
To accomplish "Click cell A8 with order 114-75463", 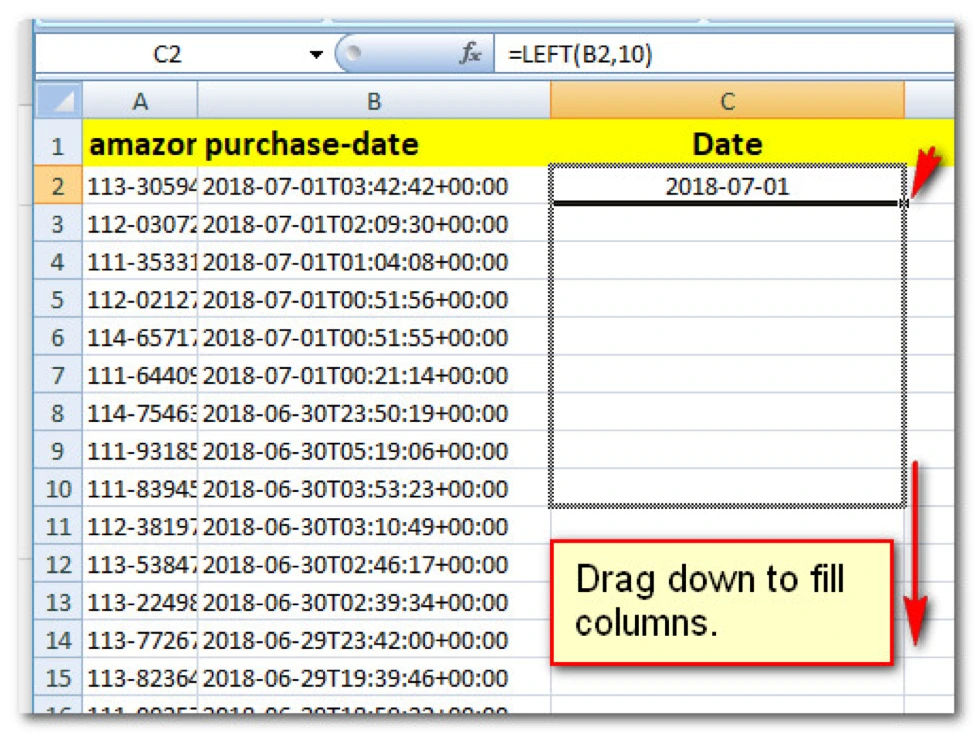I will (x=140, y=413).
